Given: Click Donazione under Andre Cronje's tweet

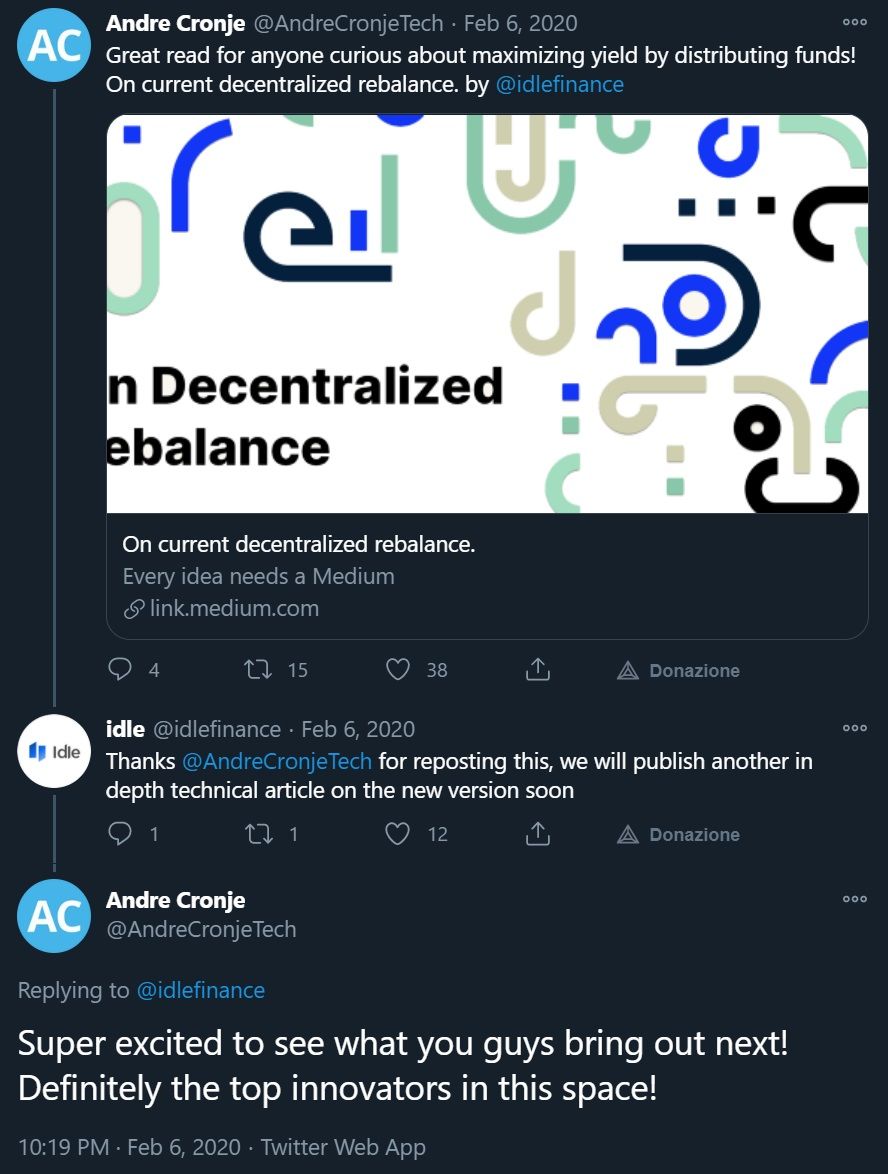Looking at the screenshot, I should coord(678,671).
